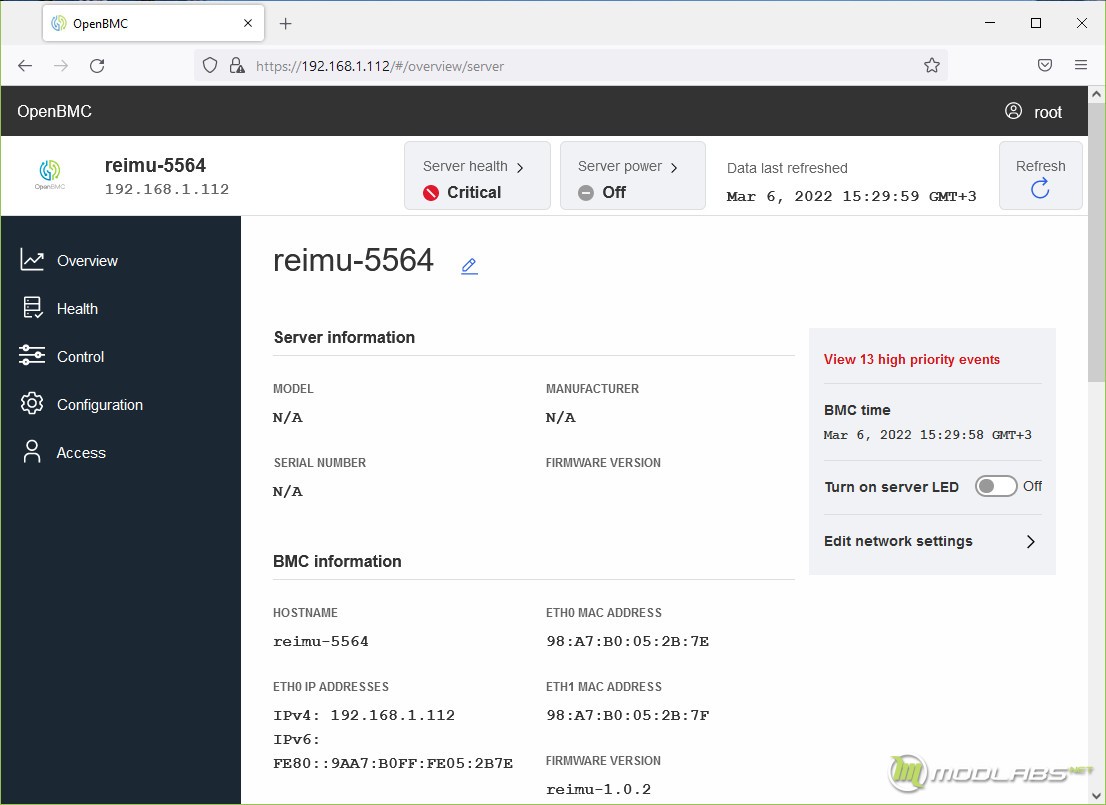Click the red Critical status icon
The height and width of the screenshot is (805, 1106).
pyautogui.click(x=431, y=193)
